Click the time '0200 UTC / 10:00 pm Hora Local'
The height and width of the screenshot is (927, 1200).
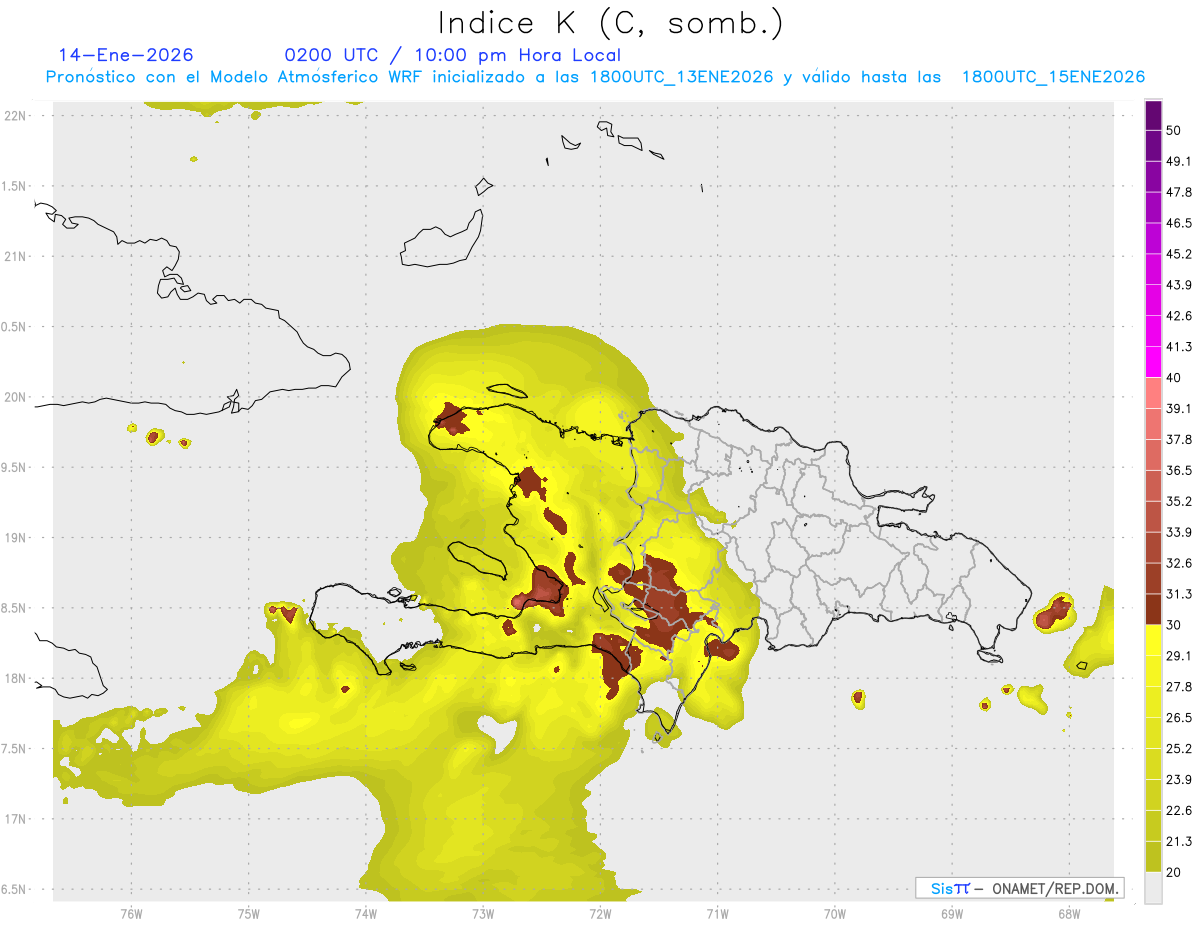tap(453, 55)
